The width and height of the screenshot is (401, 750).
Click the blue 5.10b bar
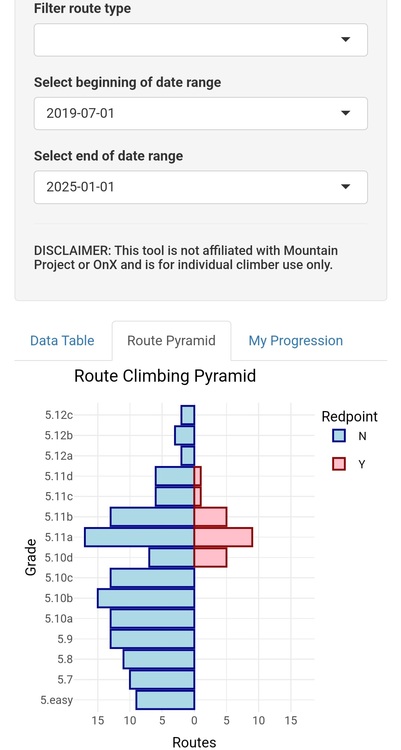pyautogui.click(x=146, y=598)
